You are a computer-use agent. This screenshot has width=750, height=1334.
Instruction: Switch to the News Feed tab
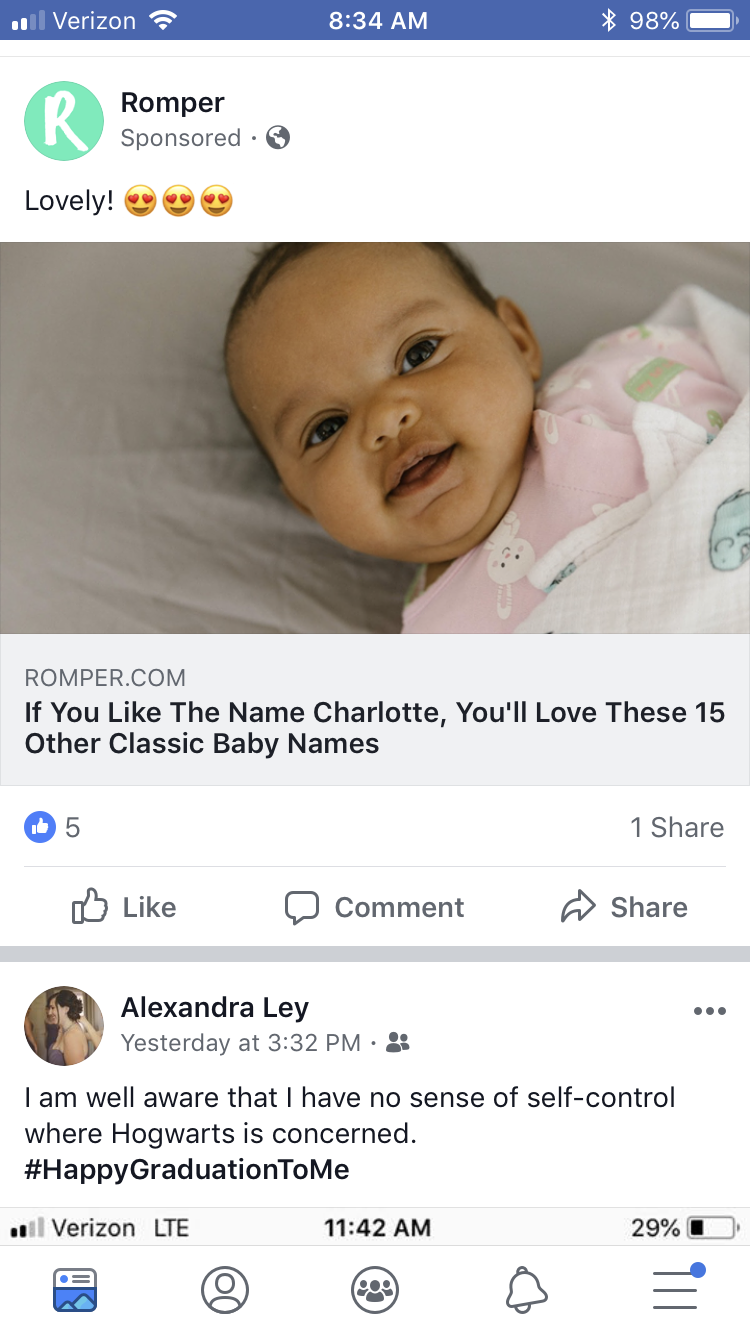coord(75,1290)
